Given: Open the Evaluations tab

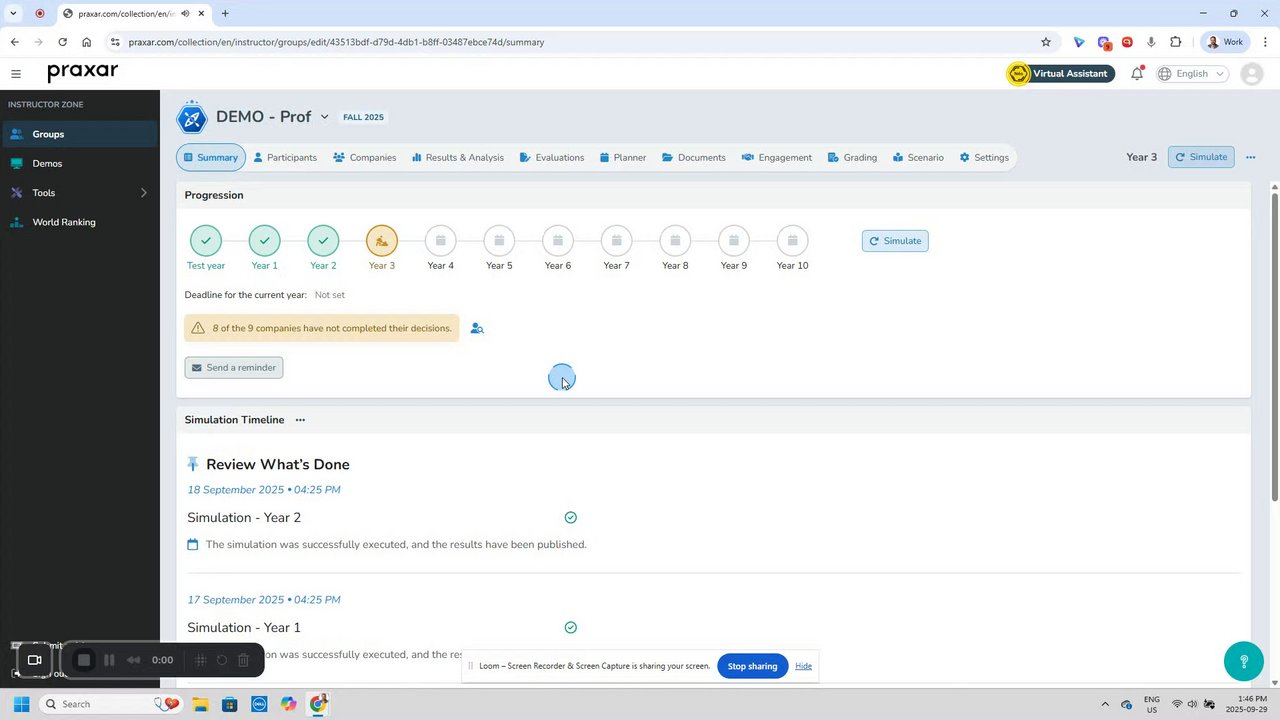Looking at the screenshot, I should click(552, 157).
